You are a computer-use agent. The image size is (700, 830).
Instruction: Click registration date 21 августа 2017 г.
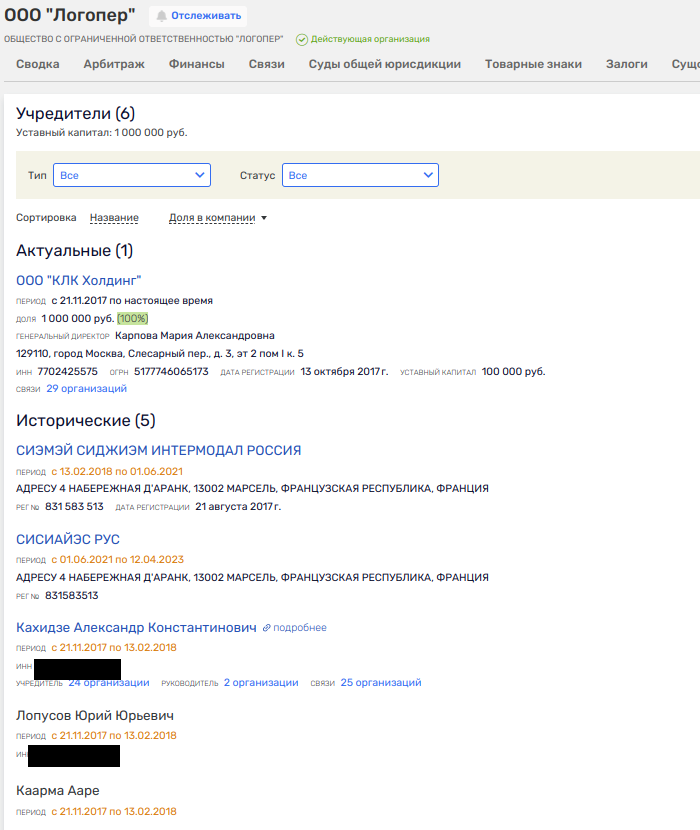point(238,507)
